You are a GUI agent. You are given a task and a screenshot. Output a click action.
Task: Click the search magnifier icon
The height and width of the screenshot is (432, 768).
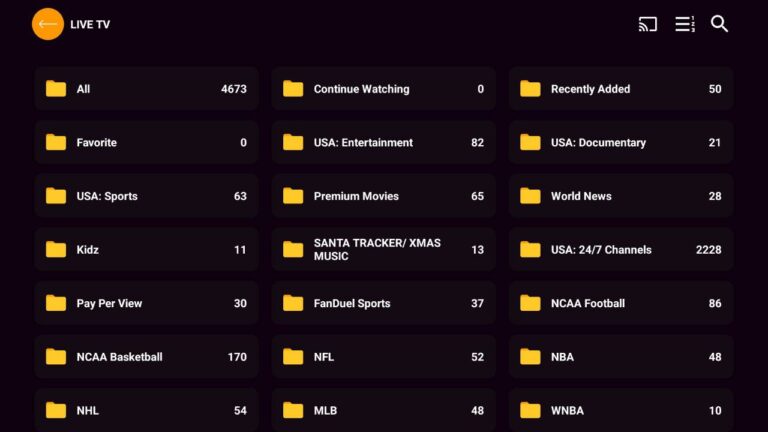(719, 24)
